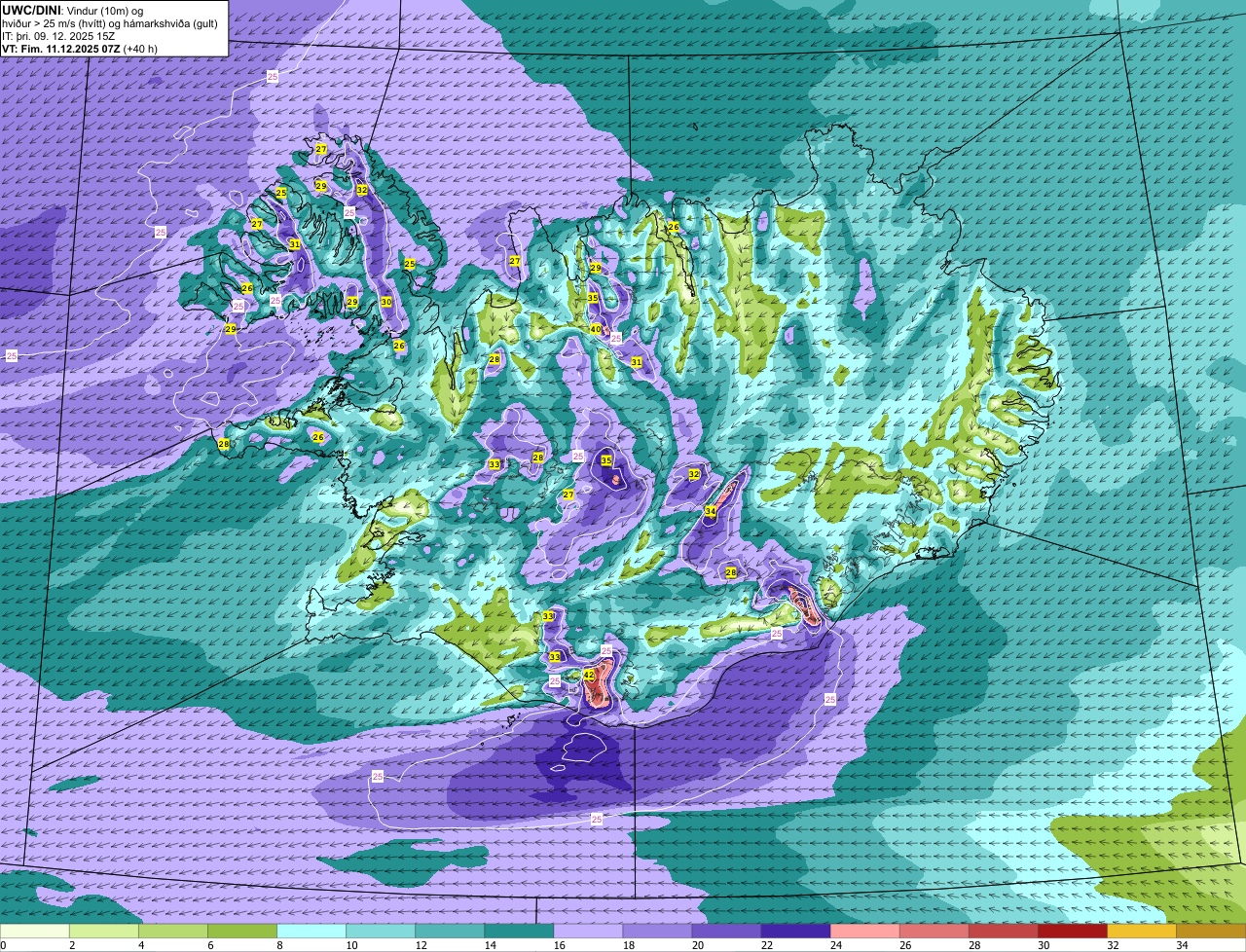Click the 8–10 m/s light cyan legend swatch
The width and height of the screenshot is (1246, 952).
(x=311, y=932)
